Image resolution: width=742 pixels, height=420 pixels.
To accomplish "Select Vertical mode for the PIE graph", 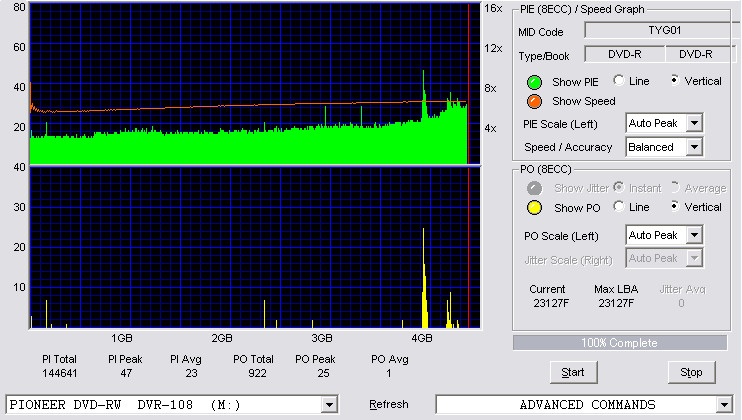I will tap(675, 80).
